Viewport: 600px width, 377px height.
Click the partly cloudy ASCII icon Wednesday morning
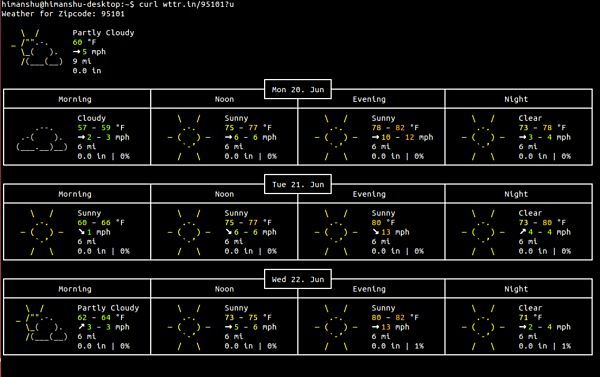pyautogui.click(x=42, y=323)
